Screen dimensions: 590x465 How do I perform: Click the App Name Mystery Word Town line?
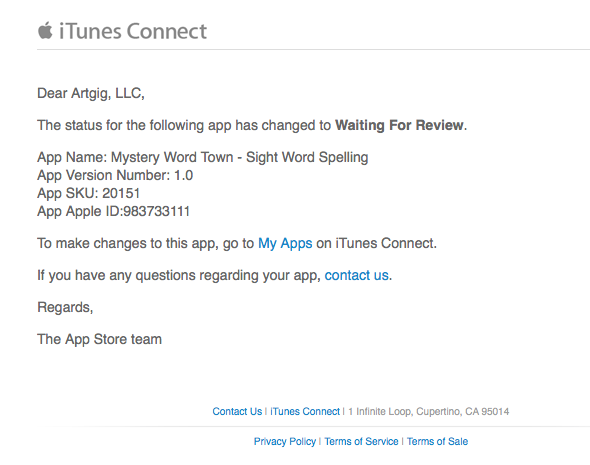(x=202, y=157)
